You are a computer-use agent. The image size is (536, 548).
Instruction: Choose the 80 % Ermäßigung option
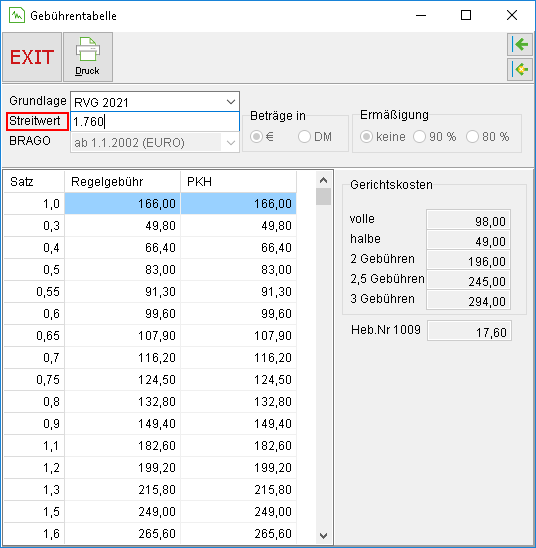472,136
